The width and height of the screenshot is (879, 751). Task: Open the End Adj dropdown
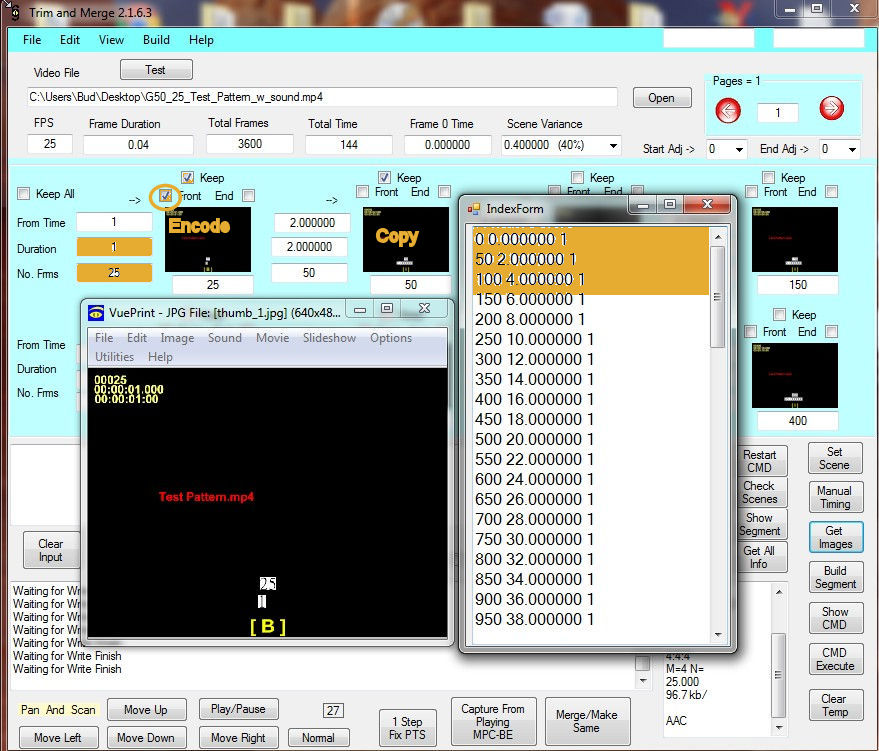852,150
